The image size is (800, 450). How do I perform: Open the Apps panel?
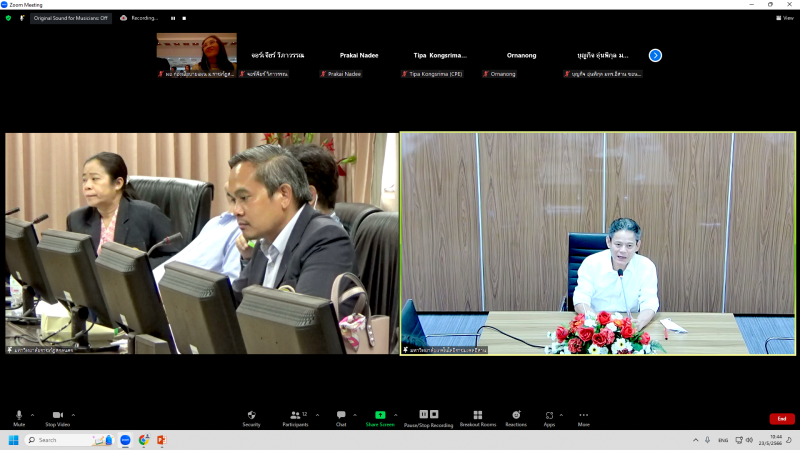pos(549,416)
